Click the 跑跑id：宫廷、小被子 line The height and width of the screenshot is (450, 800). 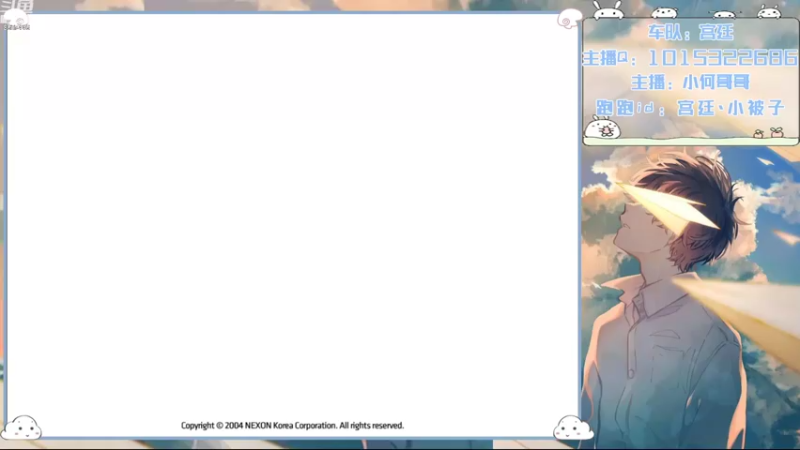(x=690, y=108)
